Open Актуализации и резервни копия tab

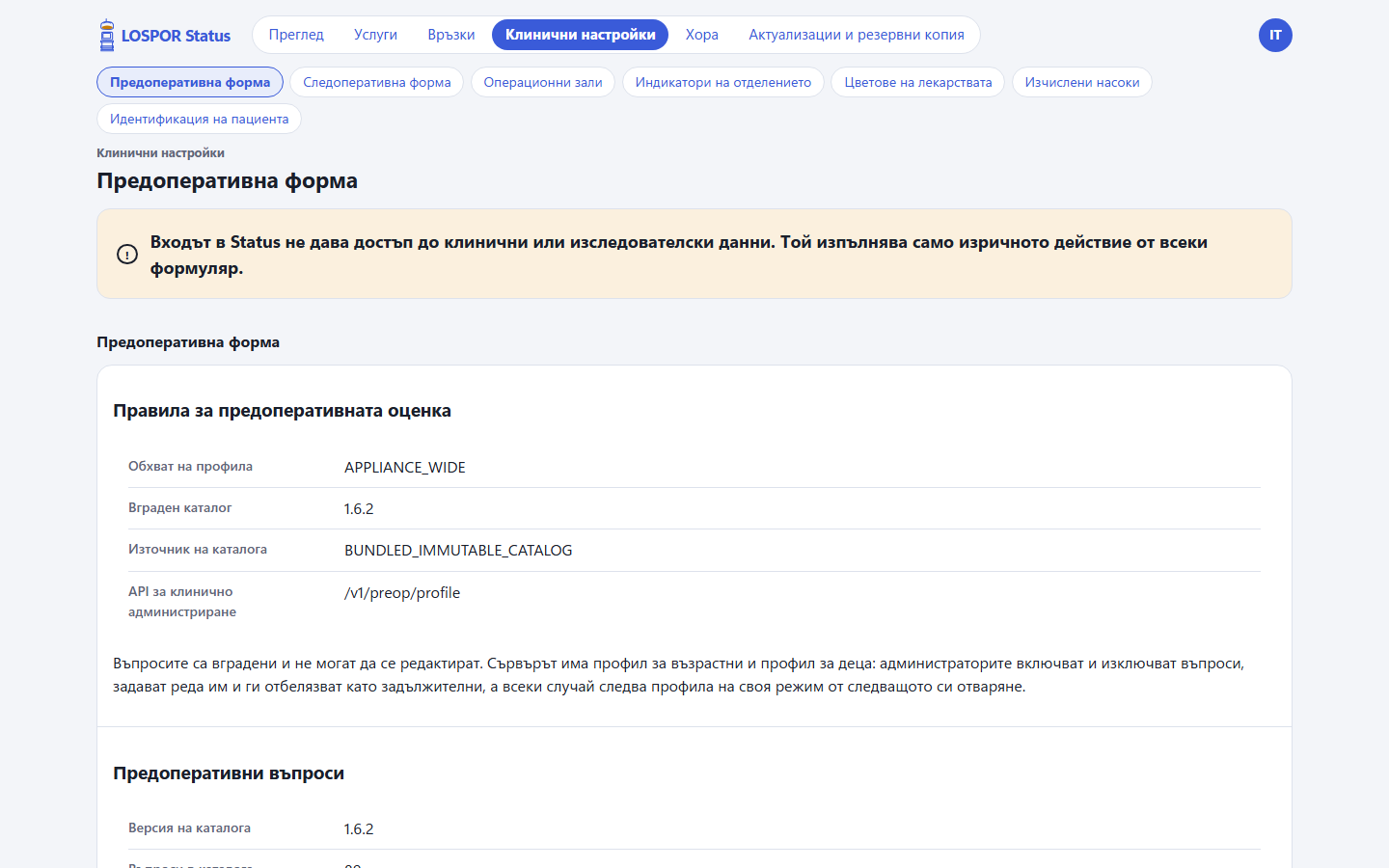pyautogui.click(x=857, y=35)
